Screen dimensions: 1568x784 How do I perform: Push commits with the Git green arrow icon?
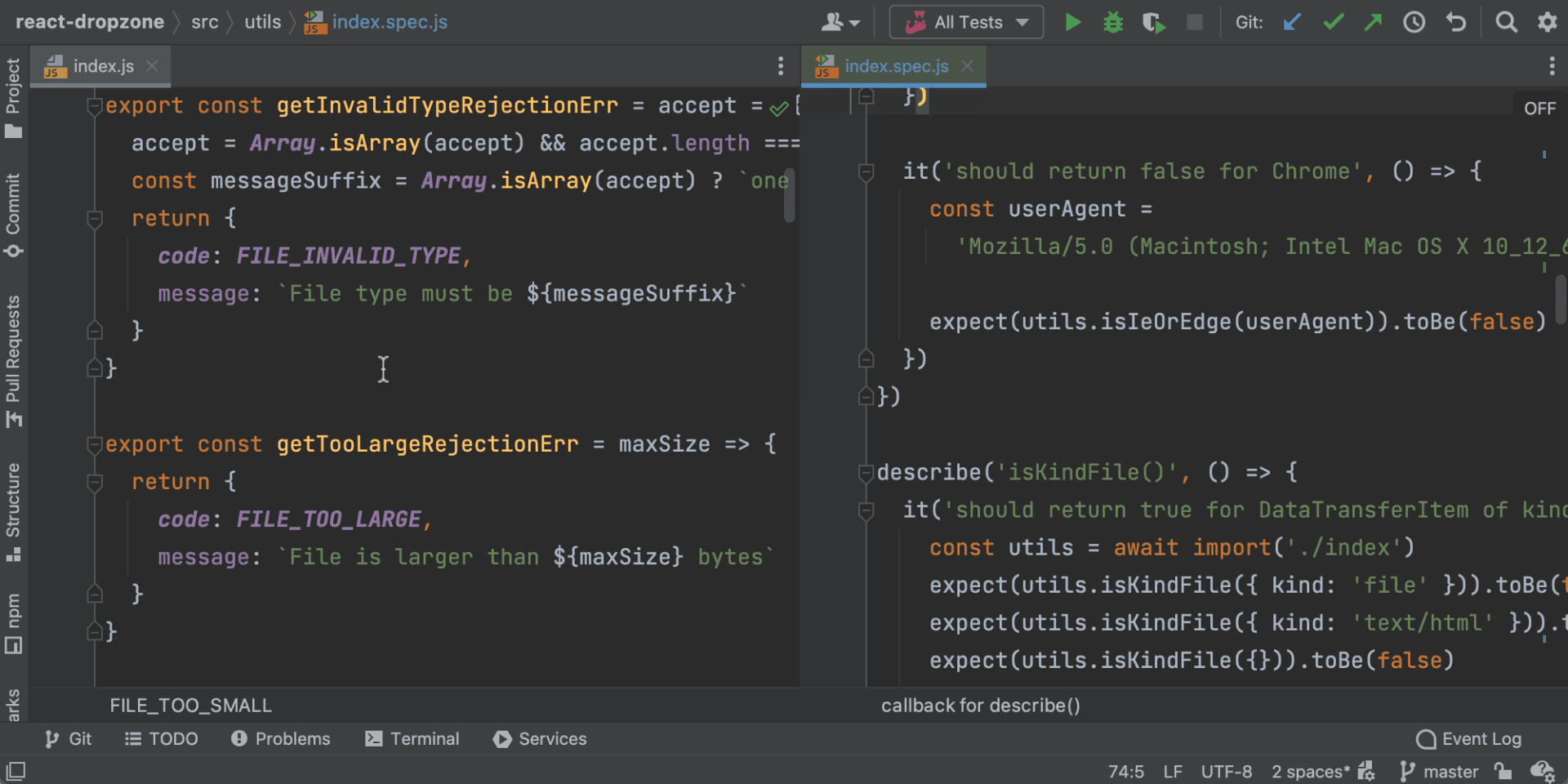[1373, 22]
